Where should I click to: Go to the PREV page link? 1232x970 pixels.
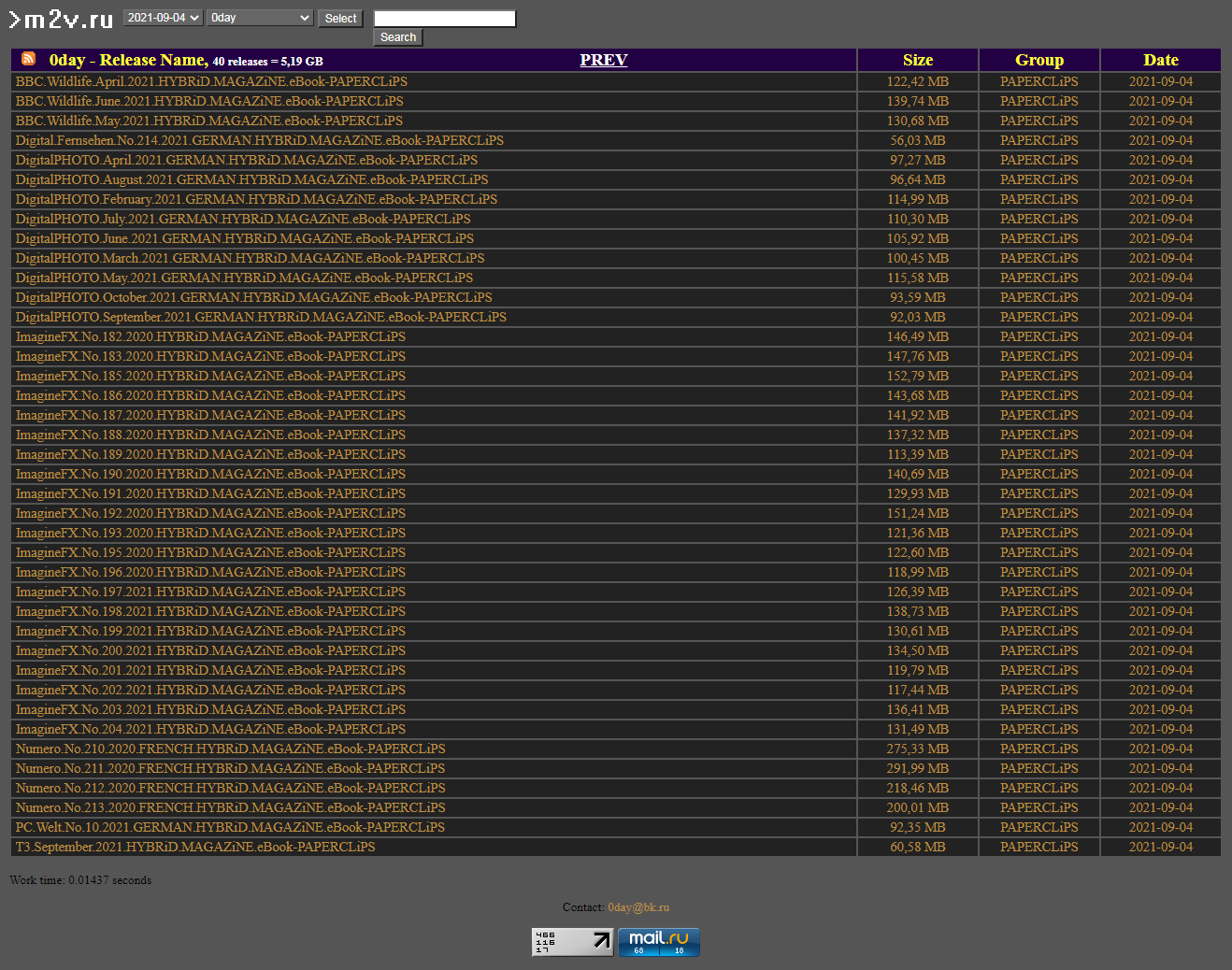(603, 60)
